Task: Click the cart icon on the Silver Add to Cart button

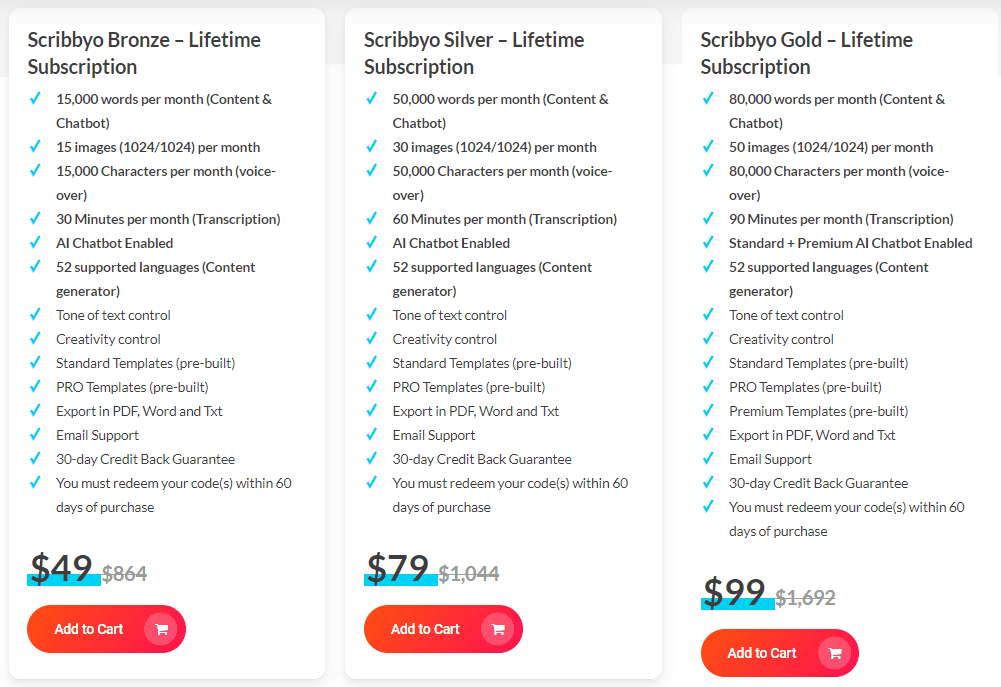Action: [498, 629]
